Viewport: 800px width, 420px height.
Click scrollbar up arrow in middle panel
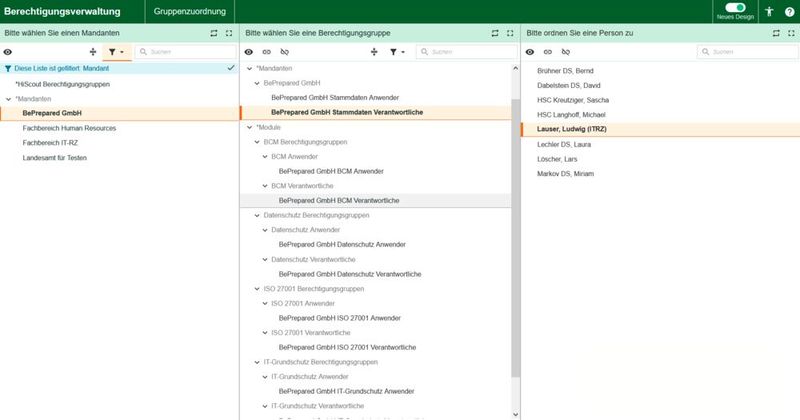tap(515, 68)
